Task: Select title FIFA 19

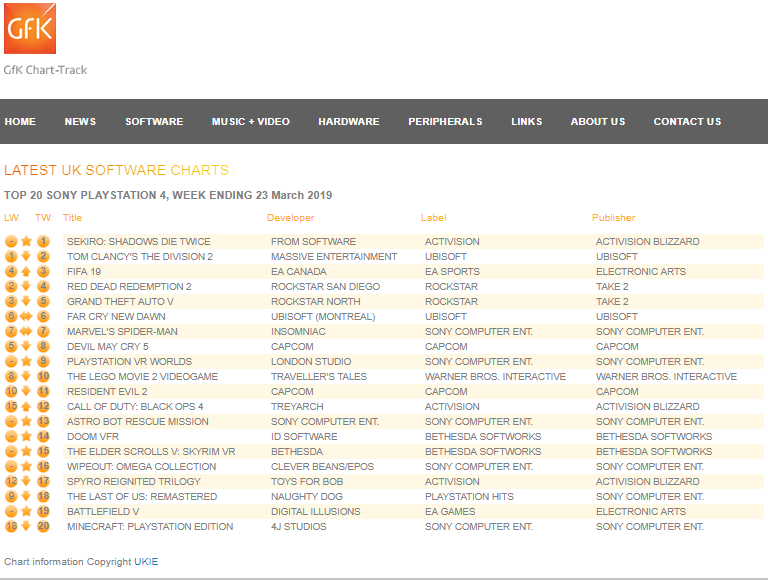Action: coord(84,271)
